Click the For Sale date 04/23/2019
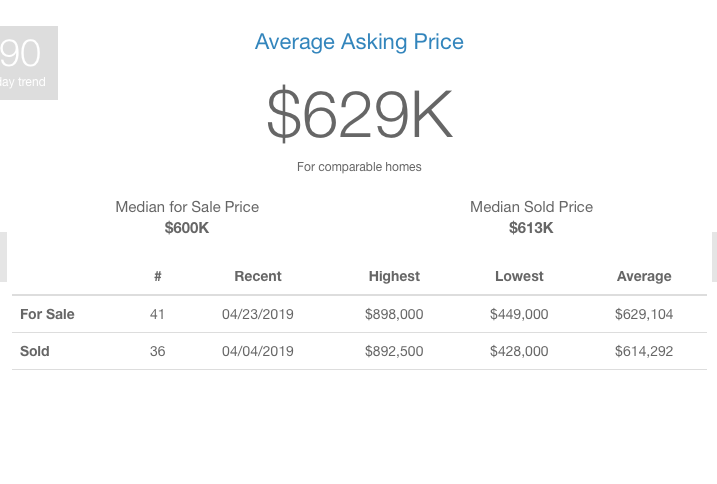Viewport: 717px width, 484px height. click(x=258, y=314)
